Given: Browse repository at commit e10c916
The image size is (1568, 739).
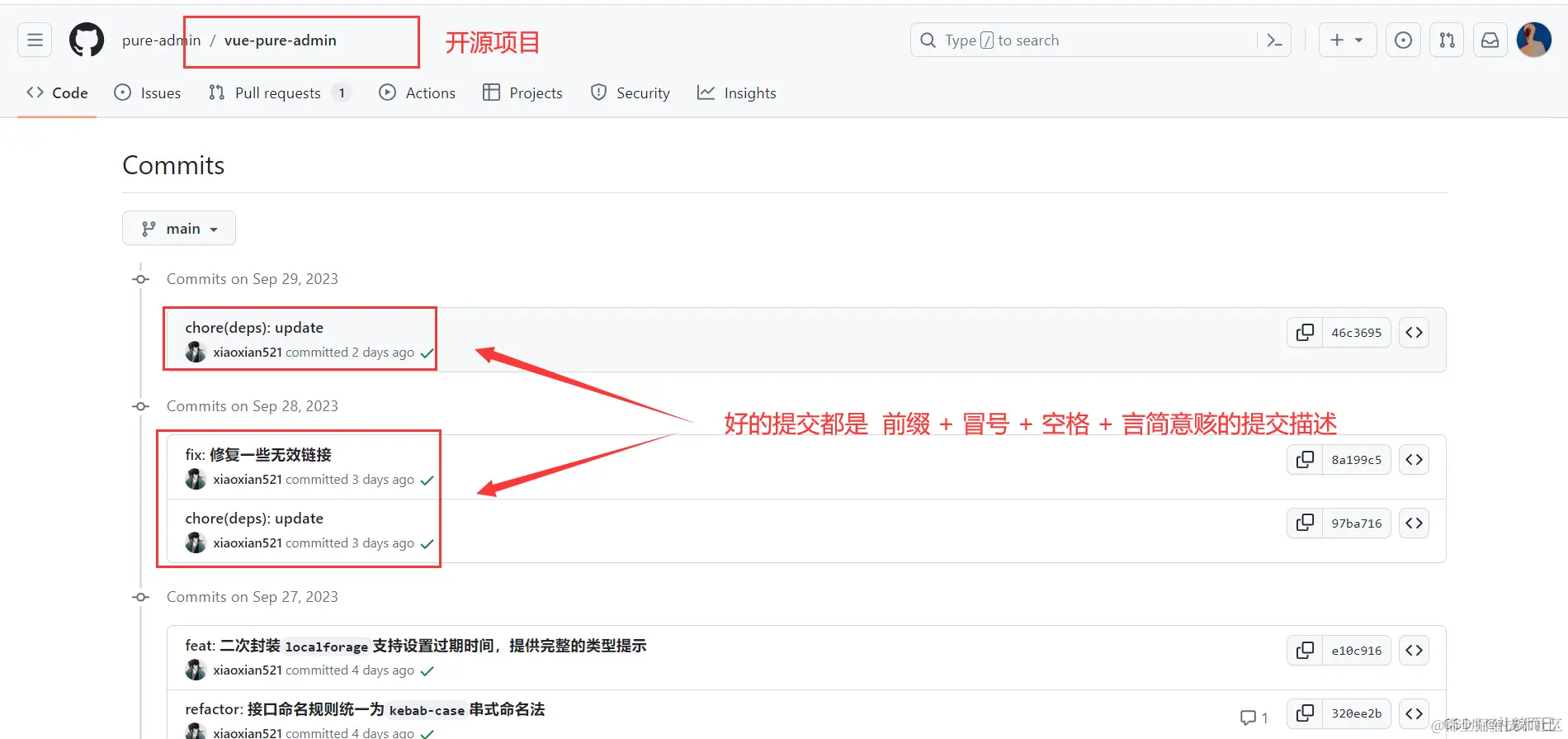Looking at the screenshot, I should point(1414,651).
